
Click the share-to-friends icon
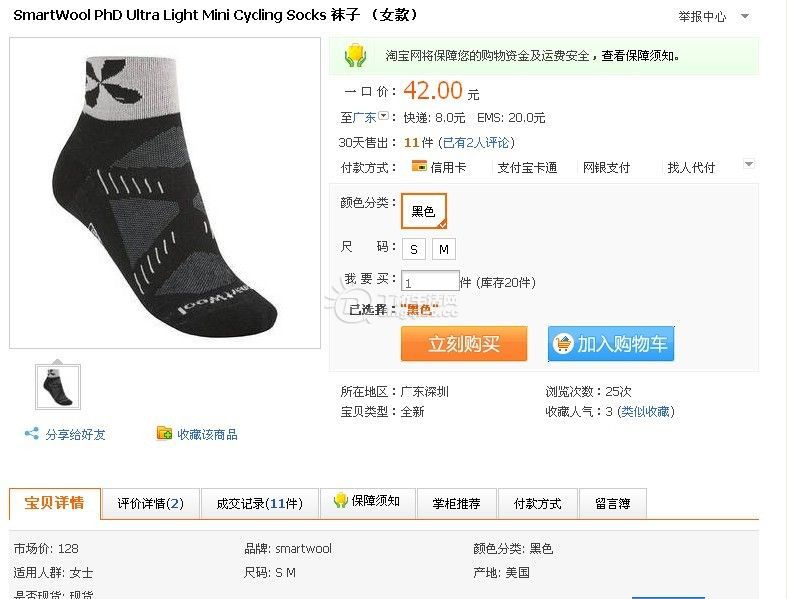point(32,433)
